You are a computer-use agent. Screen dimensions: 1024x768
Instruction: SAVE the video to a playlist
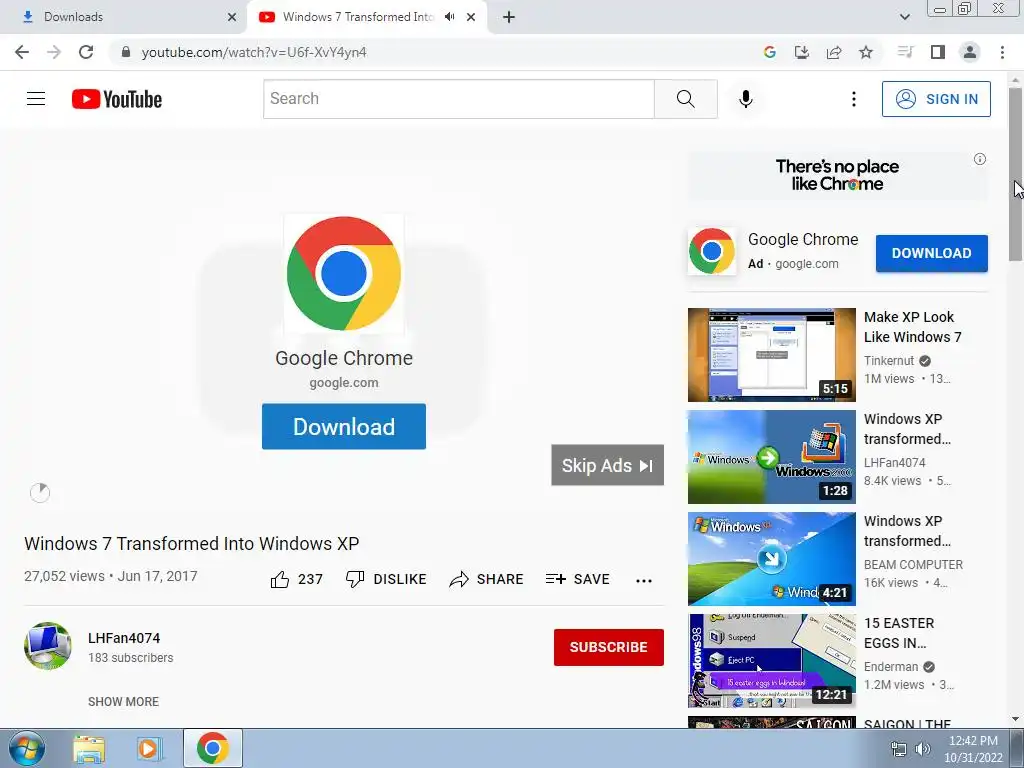pyautogui.click(x=577, y=579)
